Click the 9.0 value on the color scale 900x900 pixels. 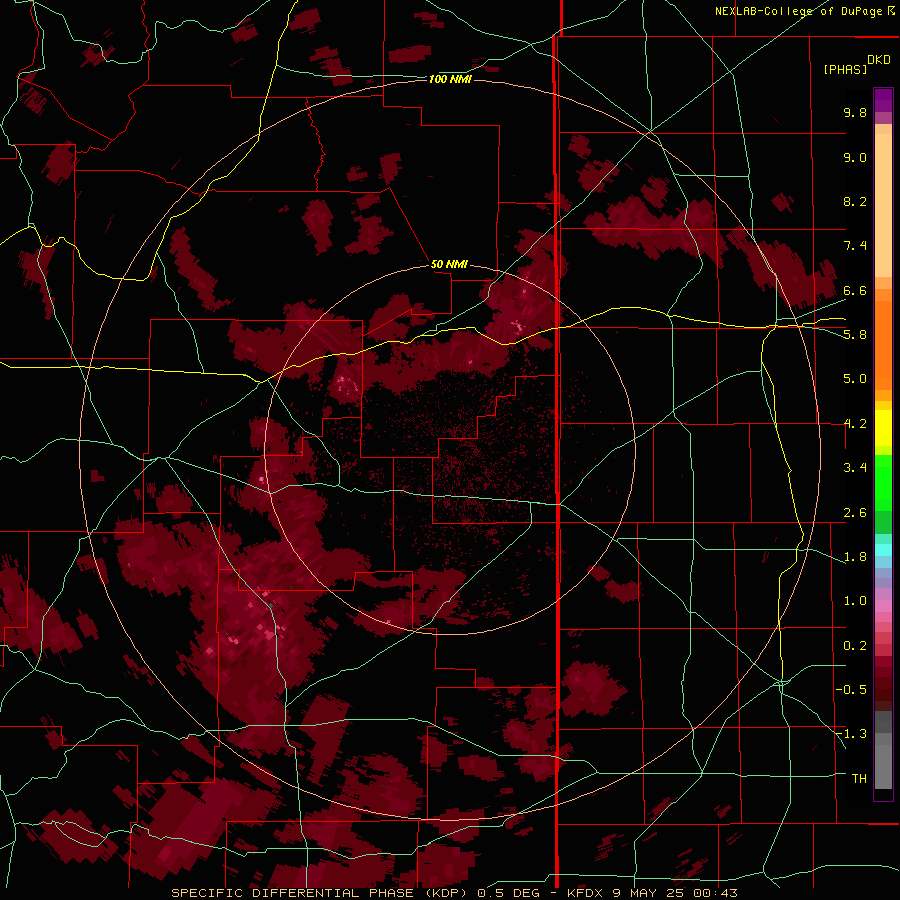click(855, 157)
